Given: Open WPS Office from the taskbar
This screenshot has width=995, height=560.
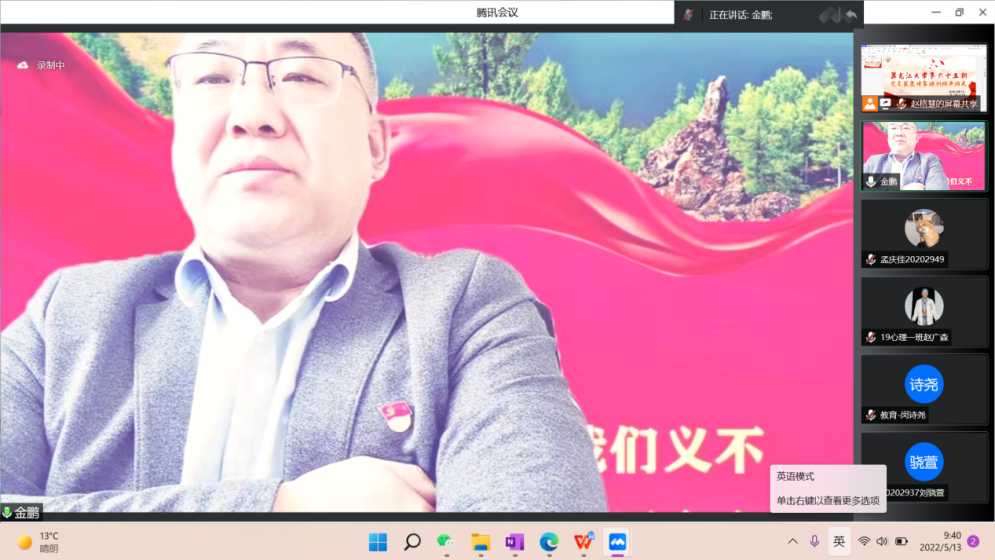Looking at the screenshot, I should tap(583, 542).
